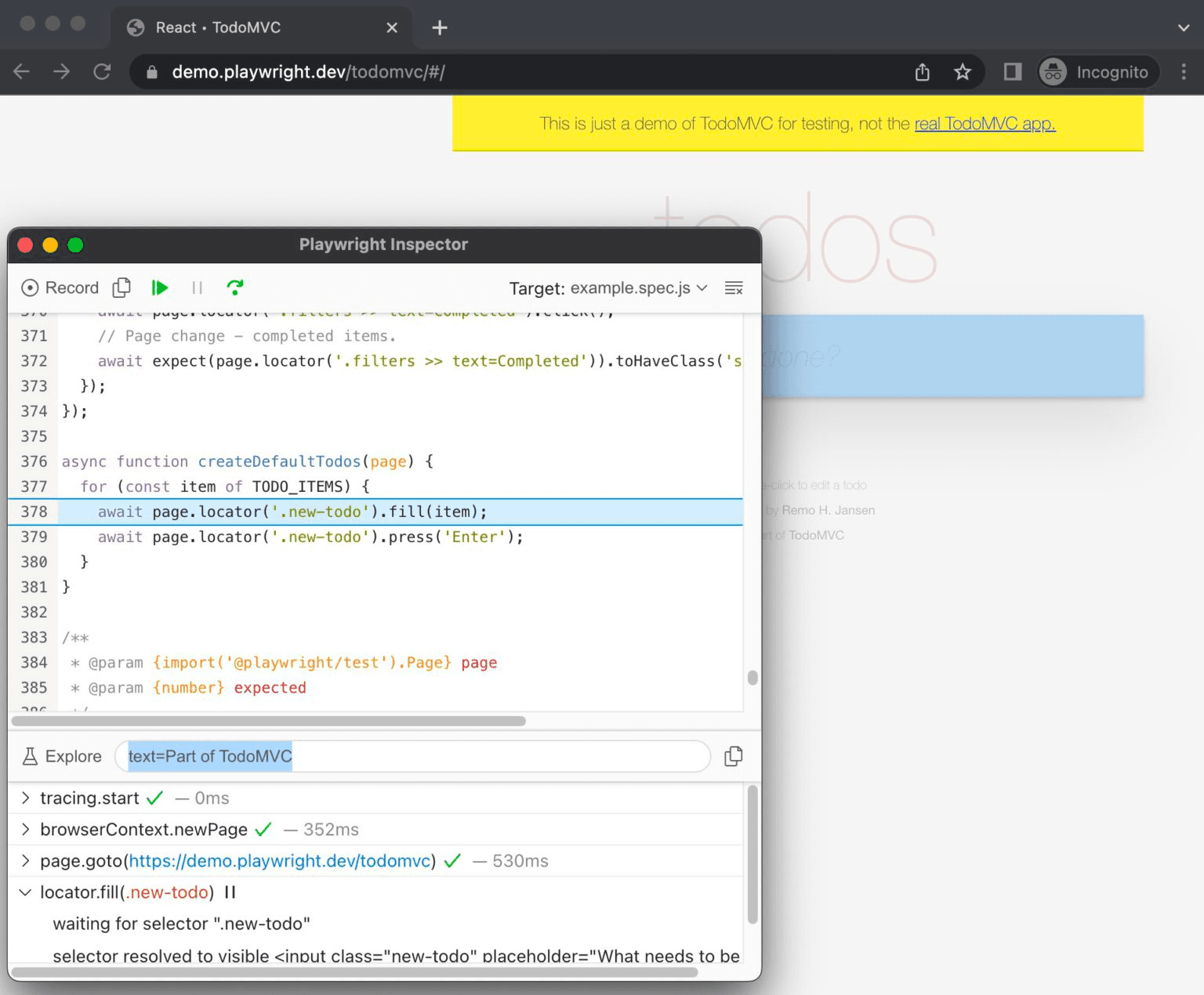The image size is (1204, 995).
Task: Open the Incognito profile button
Action: (1098, 72)
